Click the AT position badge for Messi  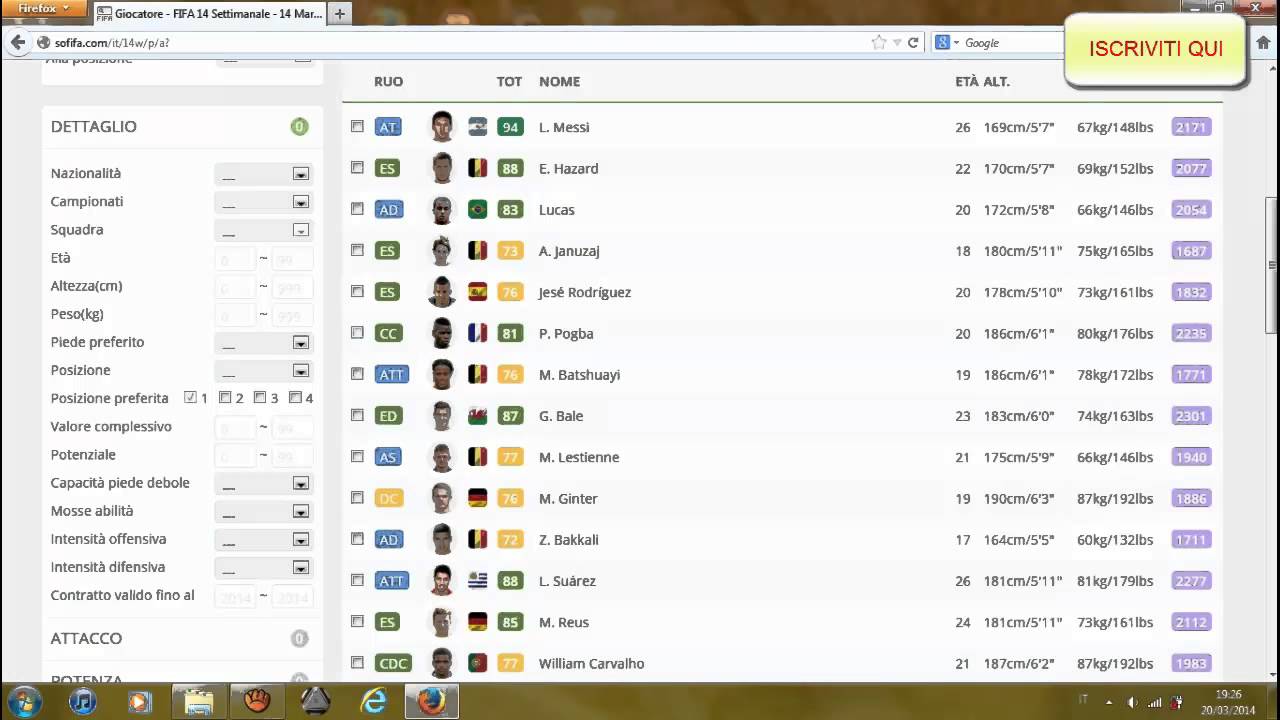pyautogui.click(x=388, y=127)
